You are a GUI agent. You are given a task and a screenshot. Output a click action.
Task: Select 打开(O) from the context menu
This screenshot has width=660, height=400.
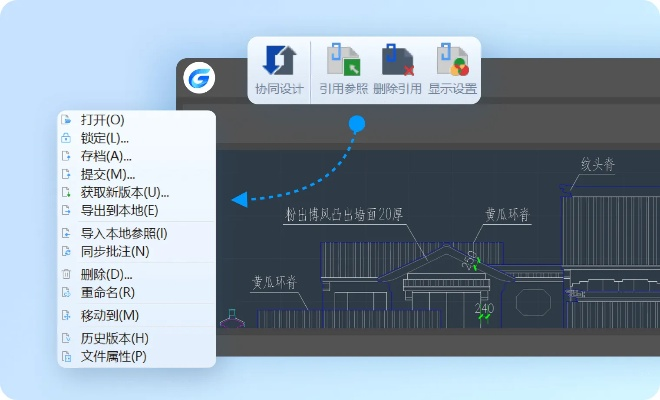click(x=102, y=120)
